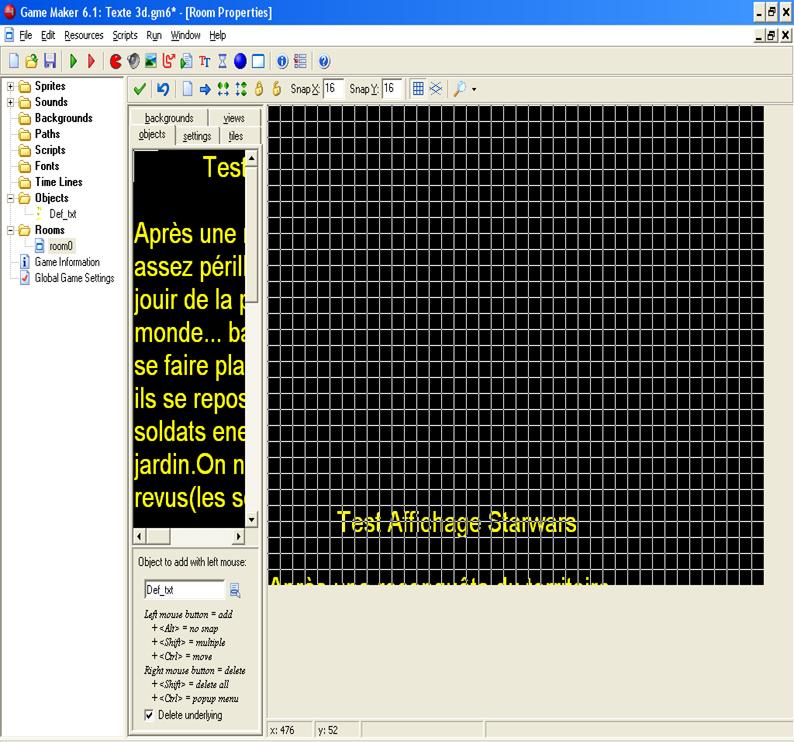Expand the Sprites folder
The image size is (794, 742).
click(x=10, y=87)
